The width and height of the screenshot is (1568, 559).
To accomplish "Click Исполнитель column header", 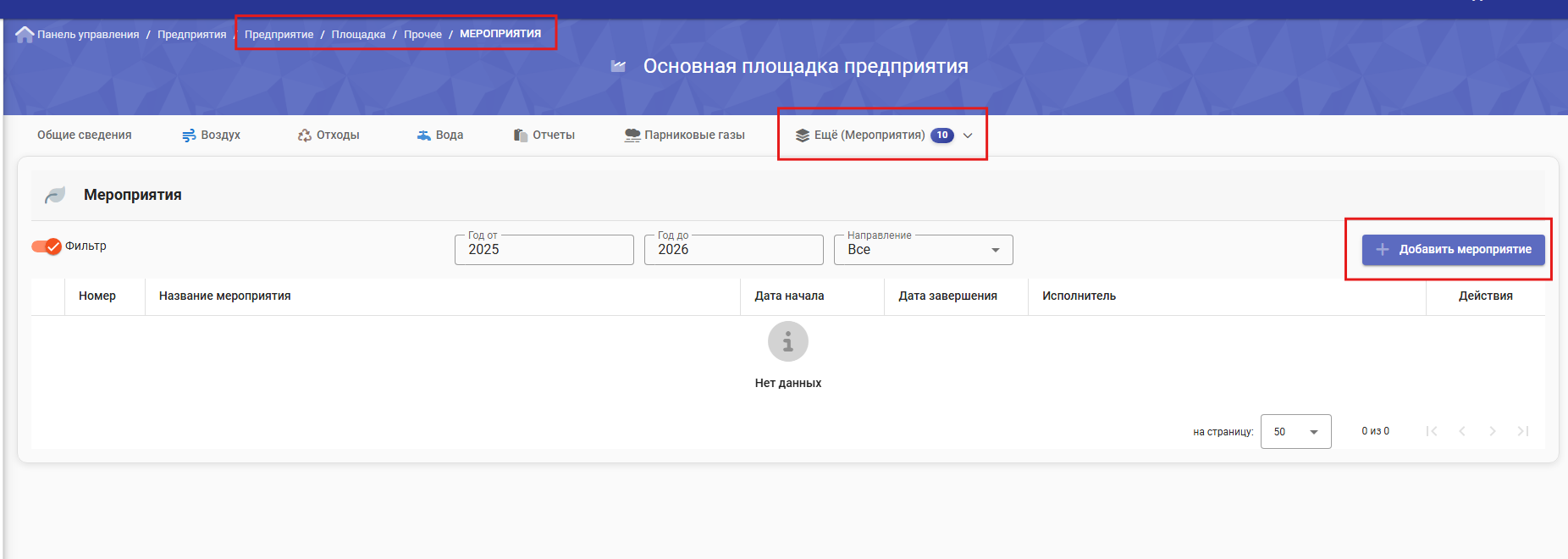I will 1079,296.
